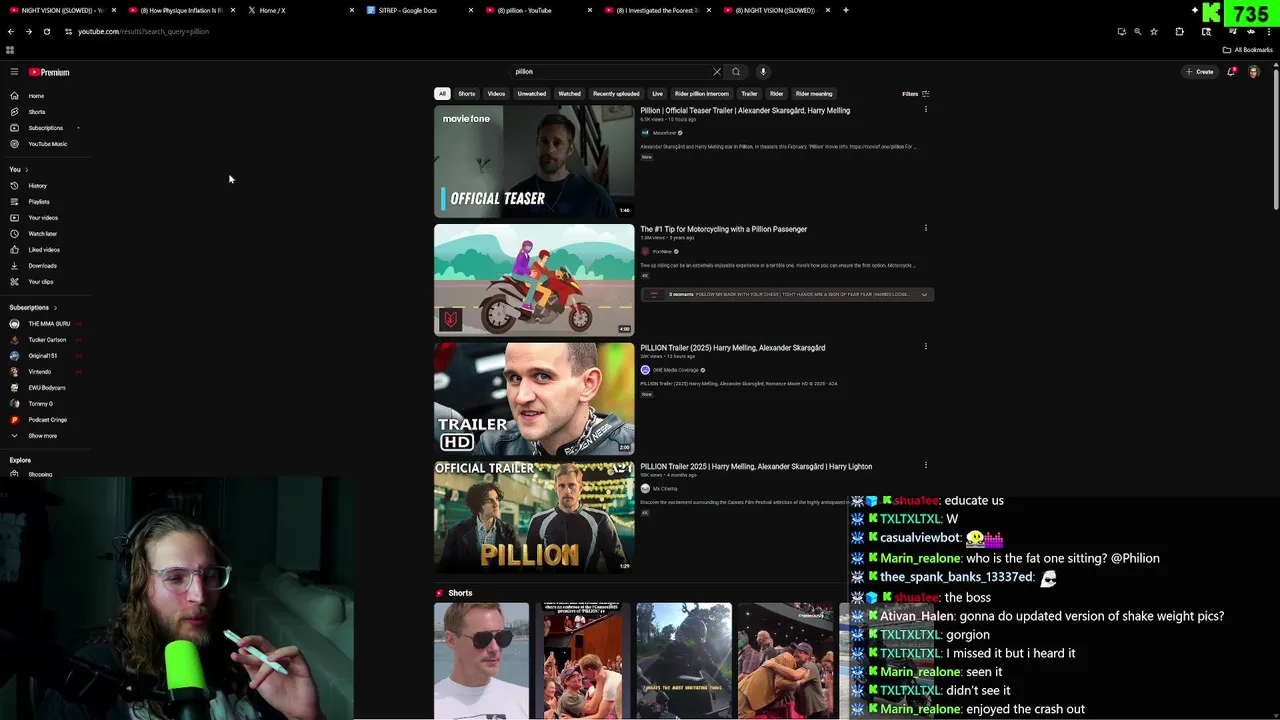The width and height of the screenshot is (1280, 720).
Task: Select Rider pillion intercom chip
Action: coord(702,94)
